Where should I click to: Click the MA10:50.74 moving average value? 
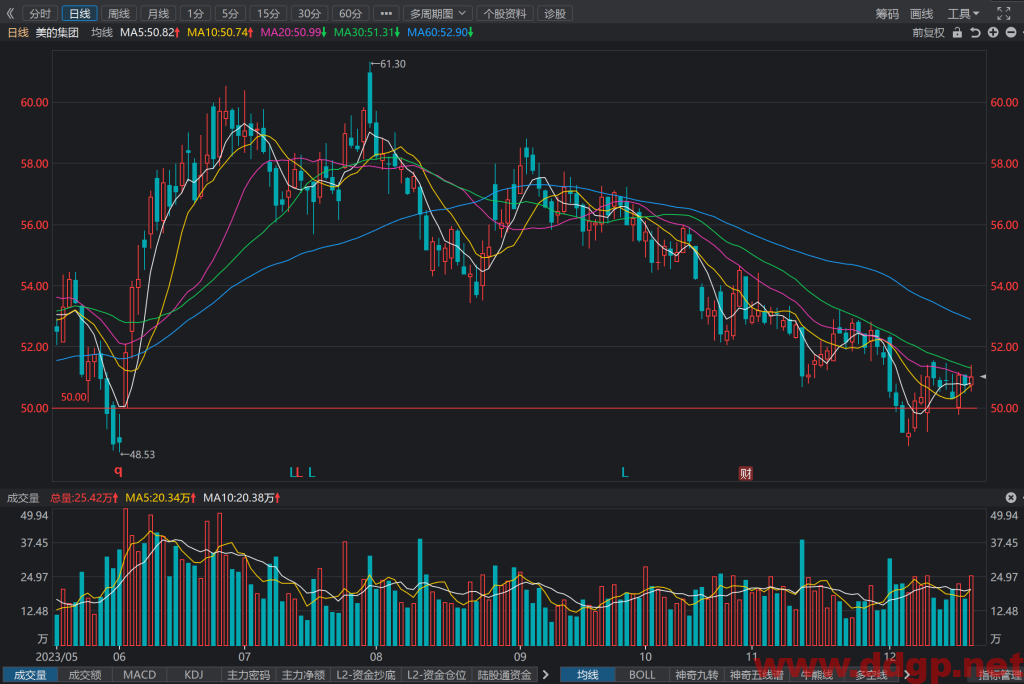tap(220, 32)
